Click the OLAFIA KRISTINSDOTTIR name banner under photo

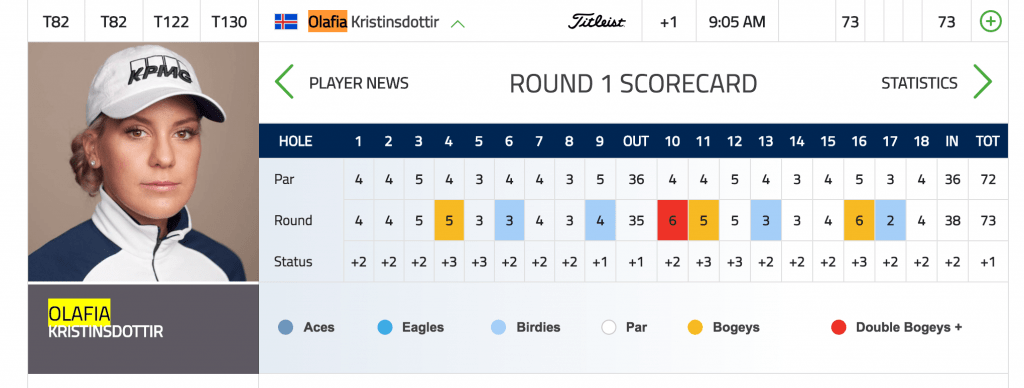pos(143,329)
